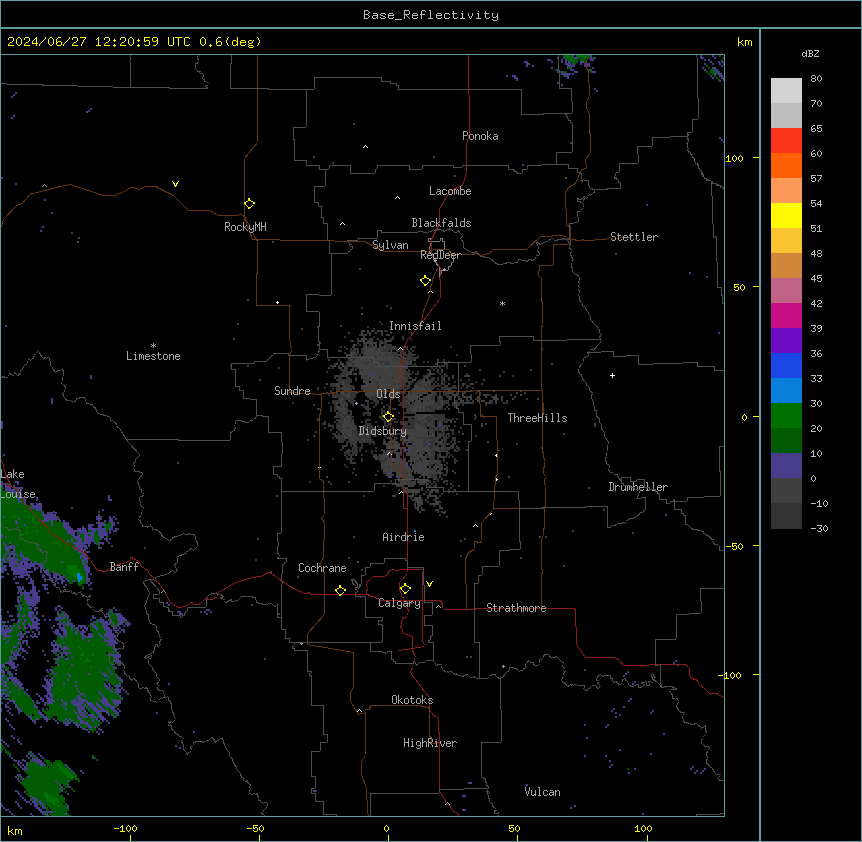Click the Drumheller label
The image size is (862, 842).
[638, 487]
